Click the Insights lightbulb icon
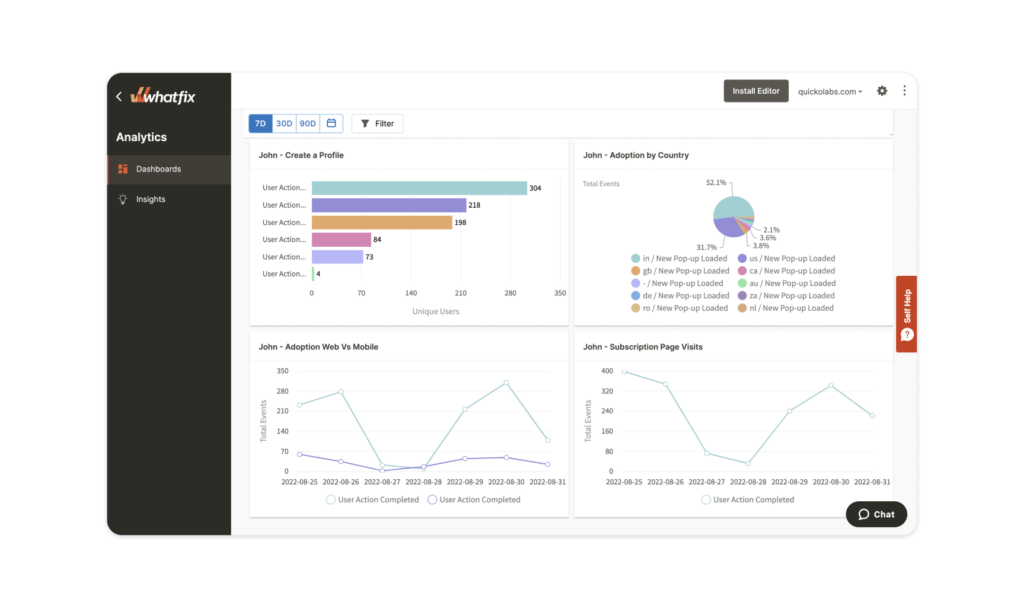 [x=123, y=199]
